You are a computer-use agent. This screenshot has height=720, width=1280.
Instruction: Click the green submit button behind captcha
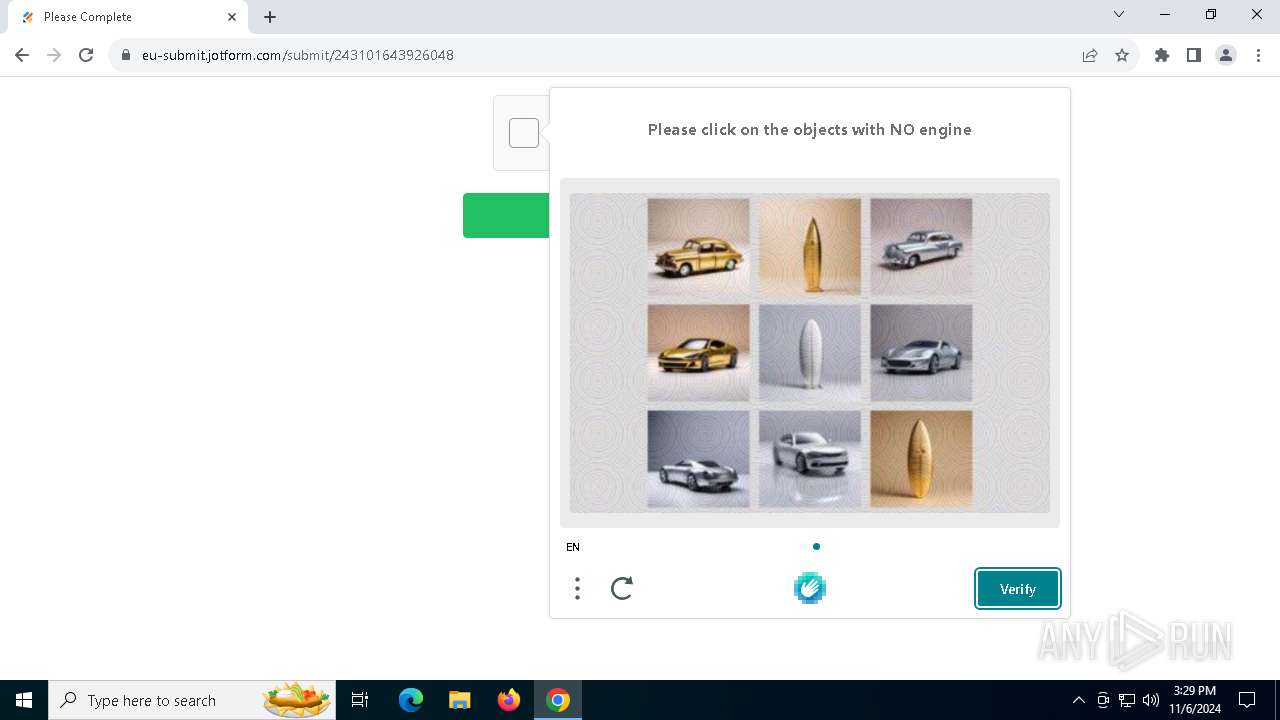506,216
